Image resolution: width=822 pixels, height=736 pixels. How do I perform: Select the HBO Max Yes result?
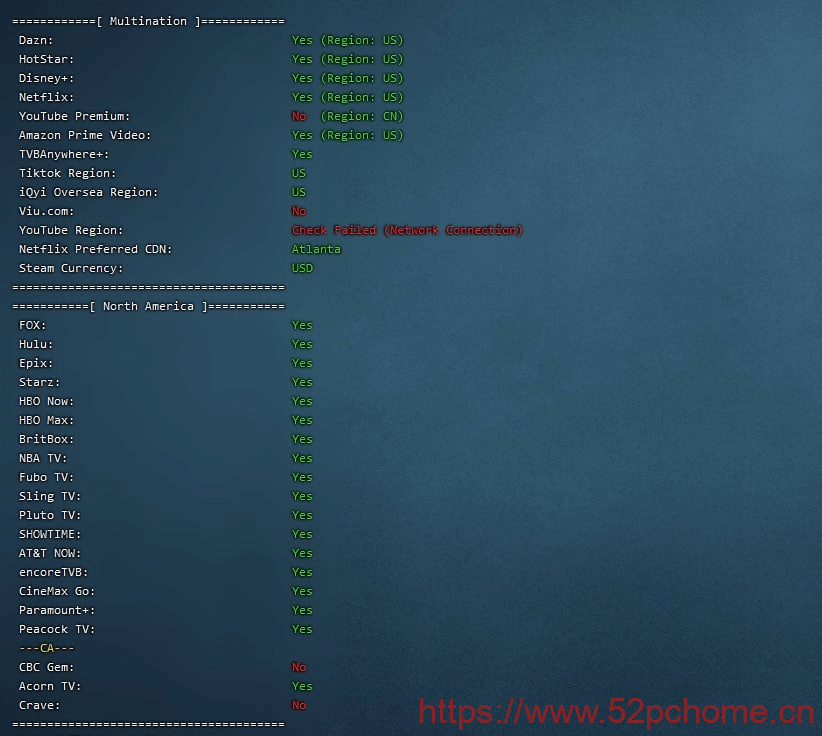click(x=302, y=420)
